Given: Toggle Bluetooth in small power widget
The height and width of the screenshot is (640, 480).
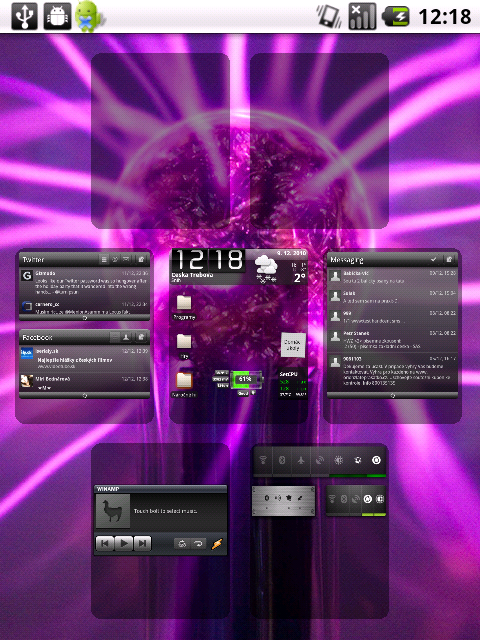Looking at the screenshot, I should [344, 499].
